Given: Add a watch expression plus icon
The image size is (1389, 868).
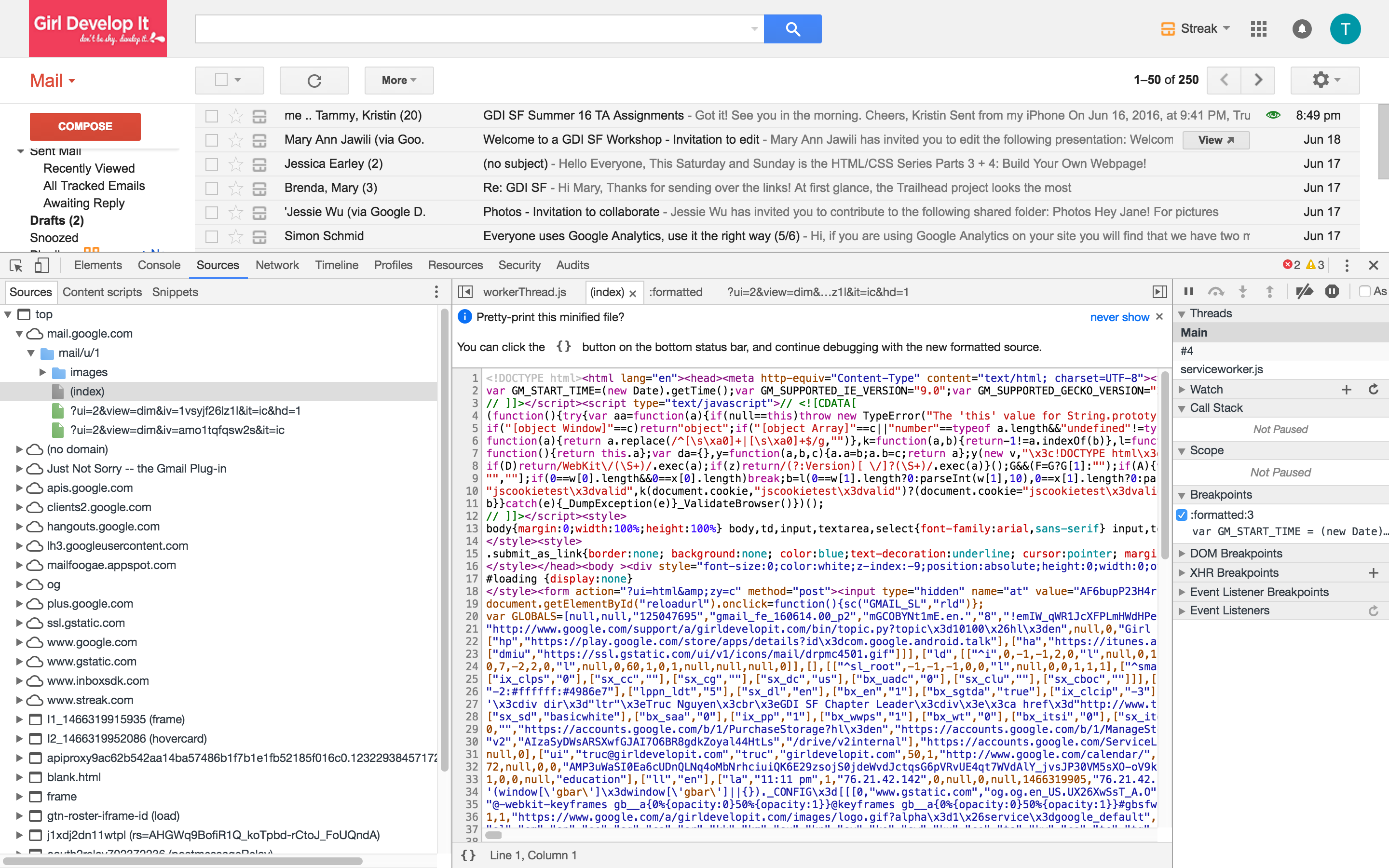Looking at the screenshot, I should pyautogui.click(x=1347, y=390).
